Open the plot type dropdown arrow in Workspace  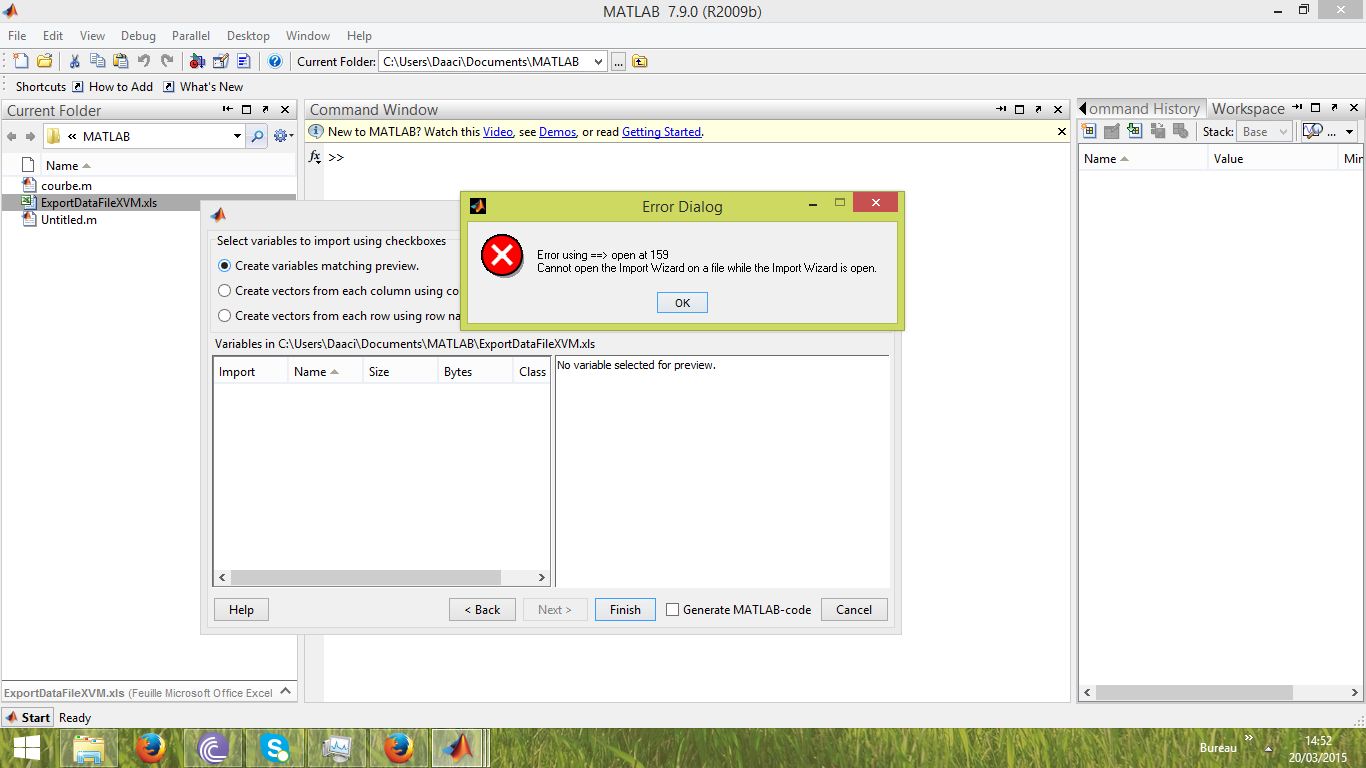(x=1349, y=132)
